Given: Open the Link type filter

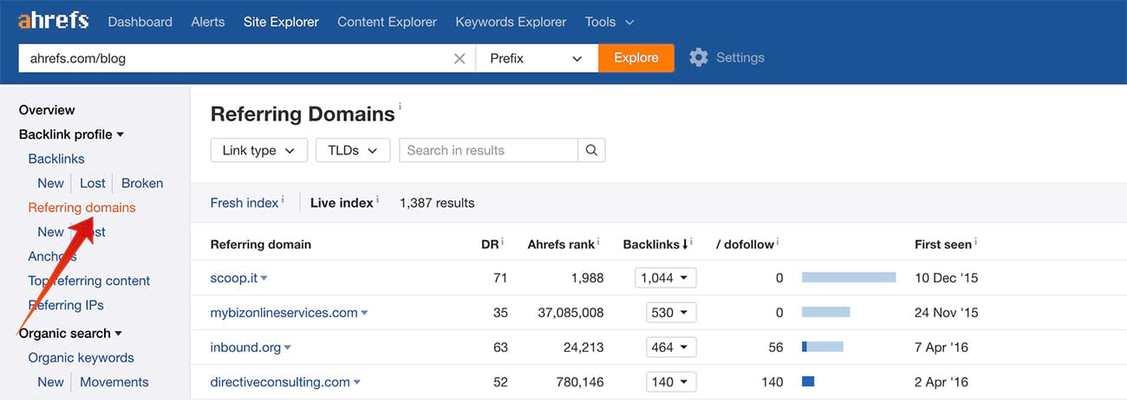Looking at the screenshot, I should pos(259,150).
